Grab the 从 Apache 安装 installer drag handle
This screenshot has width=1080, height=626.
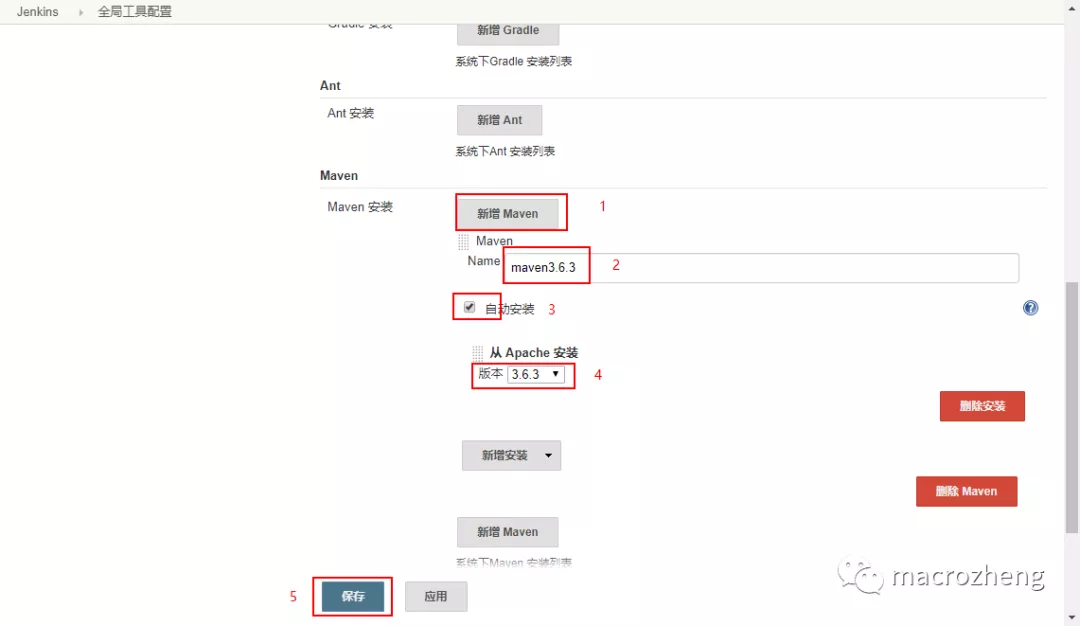[x=477, y=353]
